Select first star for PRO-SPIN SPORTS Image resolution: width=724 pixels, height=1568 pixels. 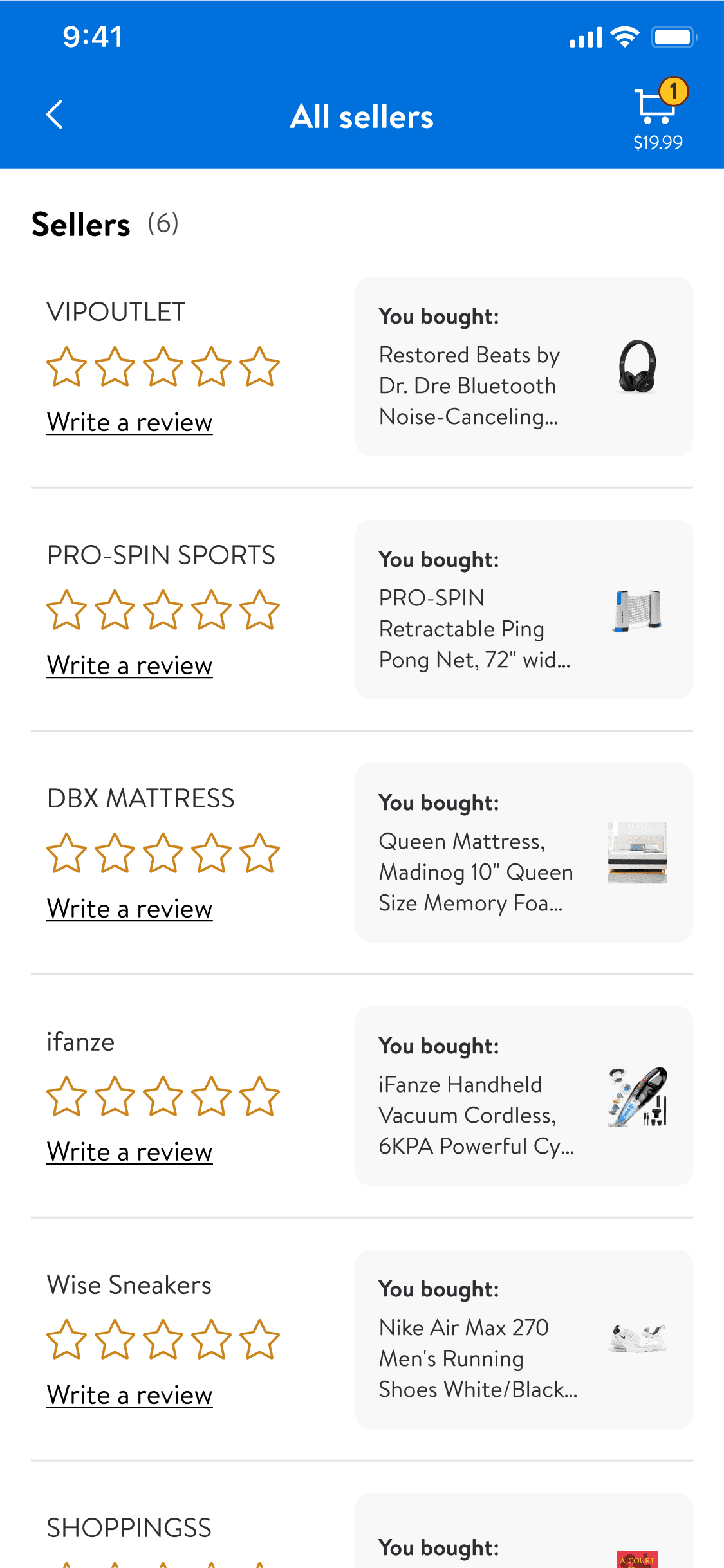(66, 610)
